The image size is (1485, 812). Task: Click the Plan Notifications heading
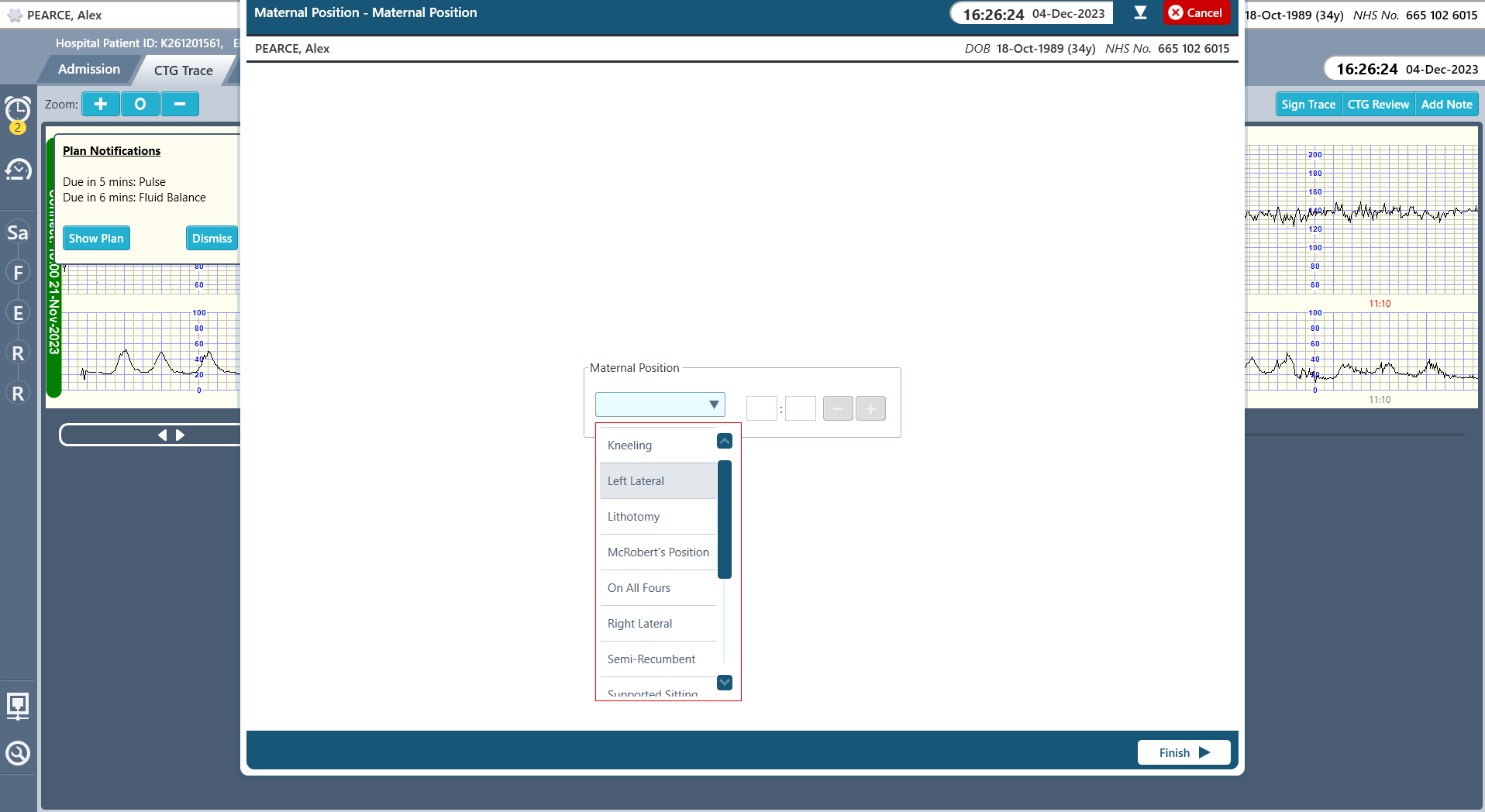112,151
